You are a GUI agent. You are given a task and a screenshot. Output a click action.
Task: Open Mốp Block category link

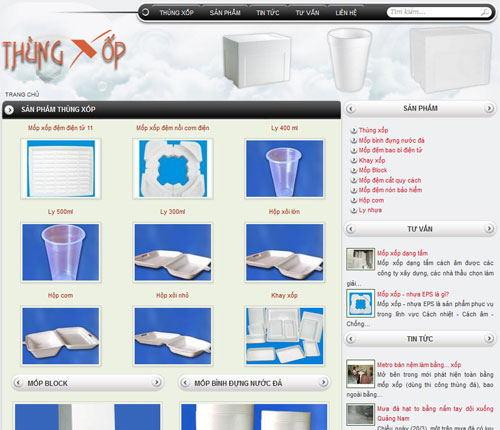coord(373,170)
